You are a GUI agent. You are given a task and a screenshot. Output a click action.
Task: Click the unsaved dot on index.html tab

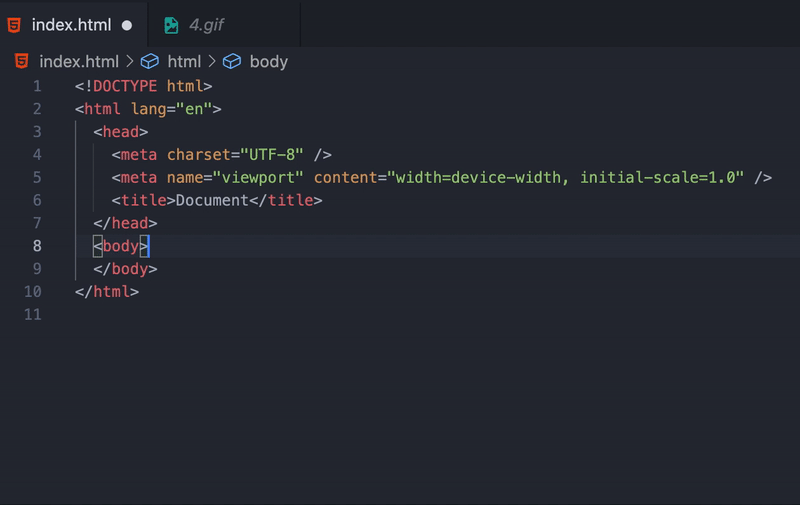tap(127, 25)
